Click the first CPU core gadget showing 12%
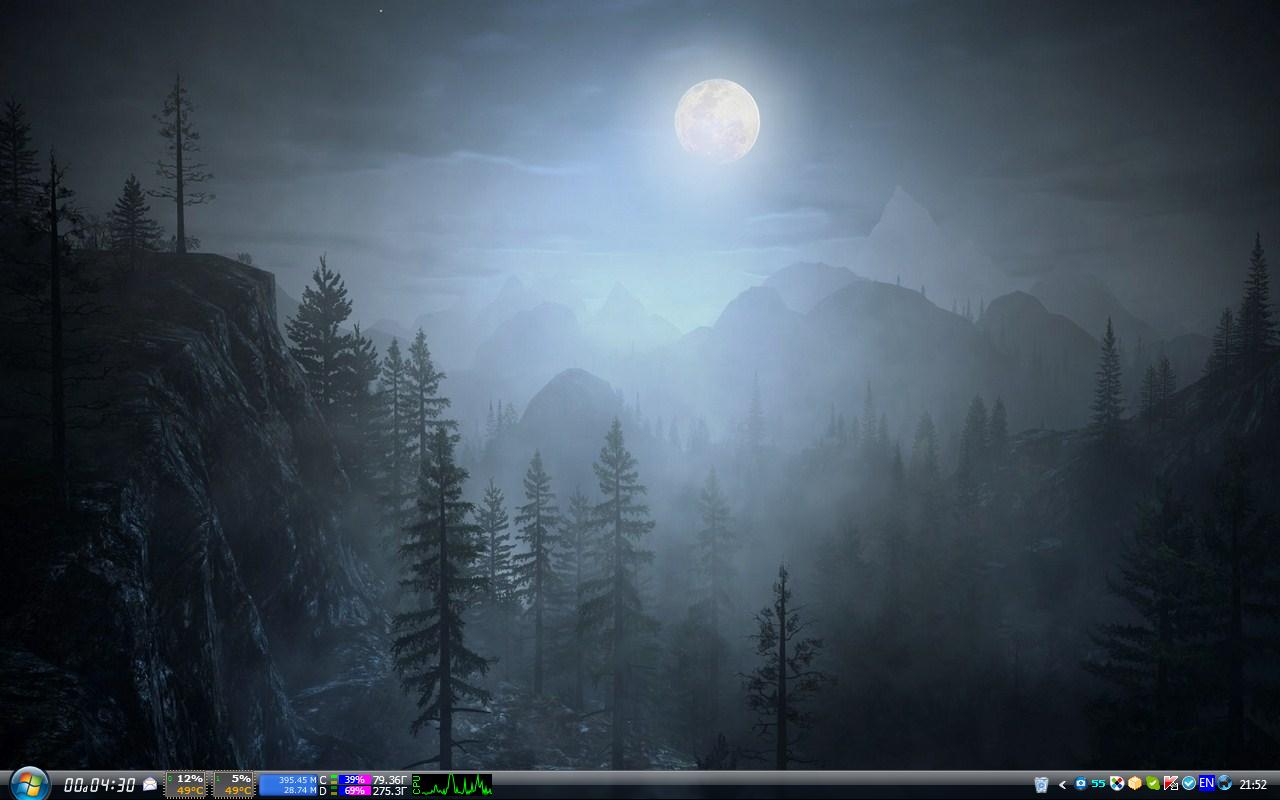The height and width of the screenshot is (800, 1280). click(186, 784)
